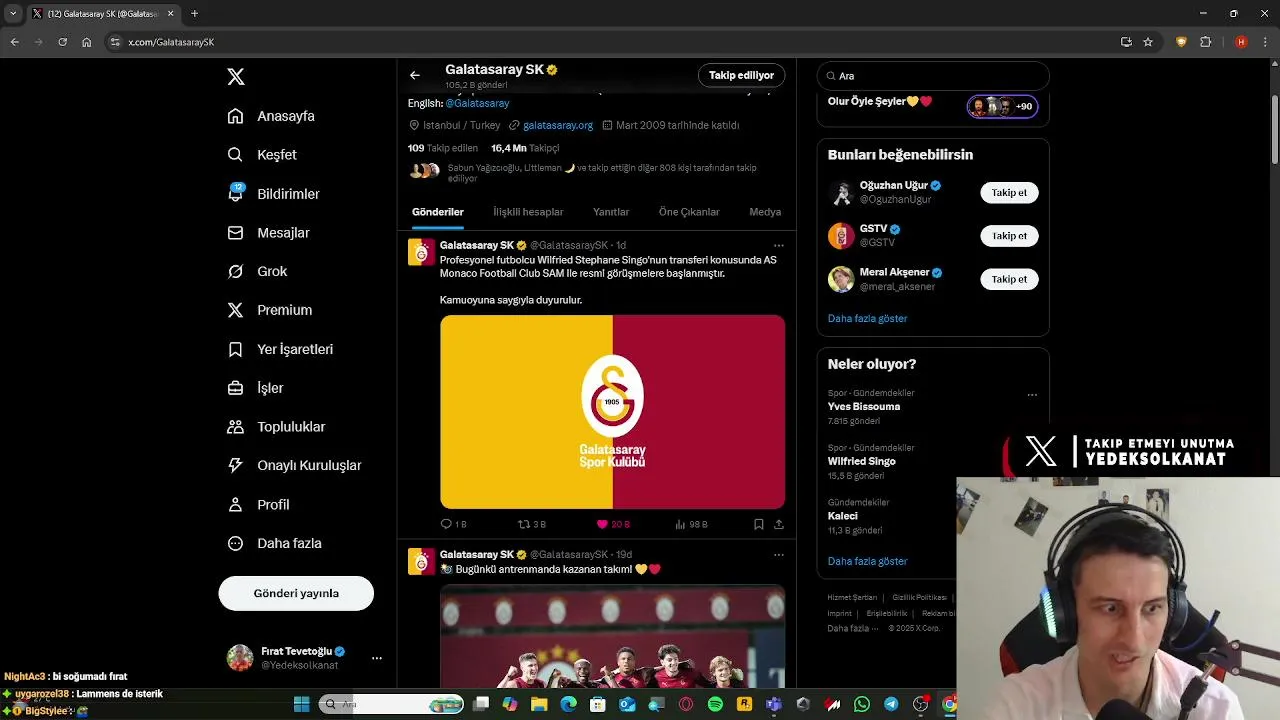1280x720 pixels.
Task: Open Mesajlar messages in sidebar
Action: (268, 233)
